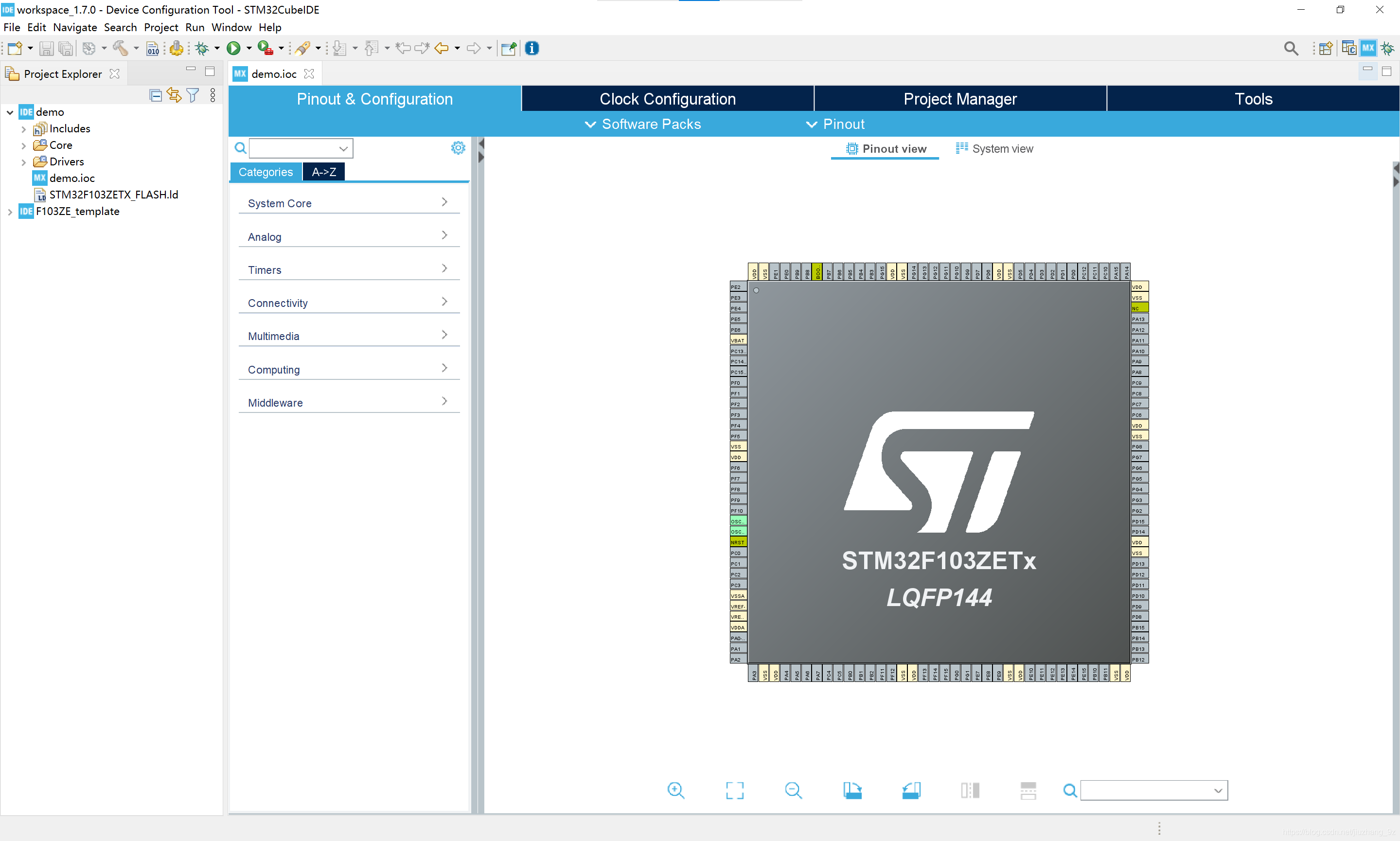The image size is (1400, 841).
Task: Open the Software Packs dropdown
Action: click(642, 124)
